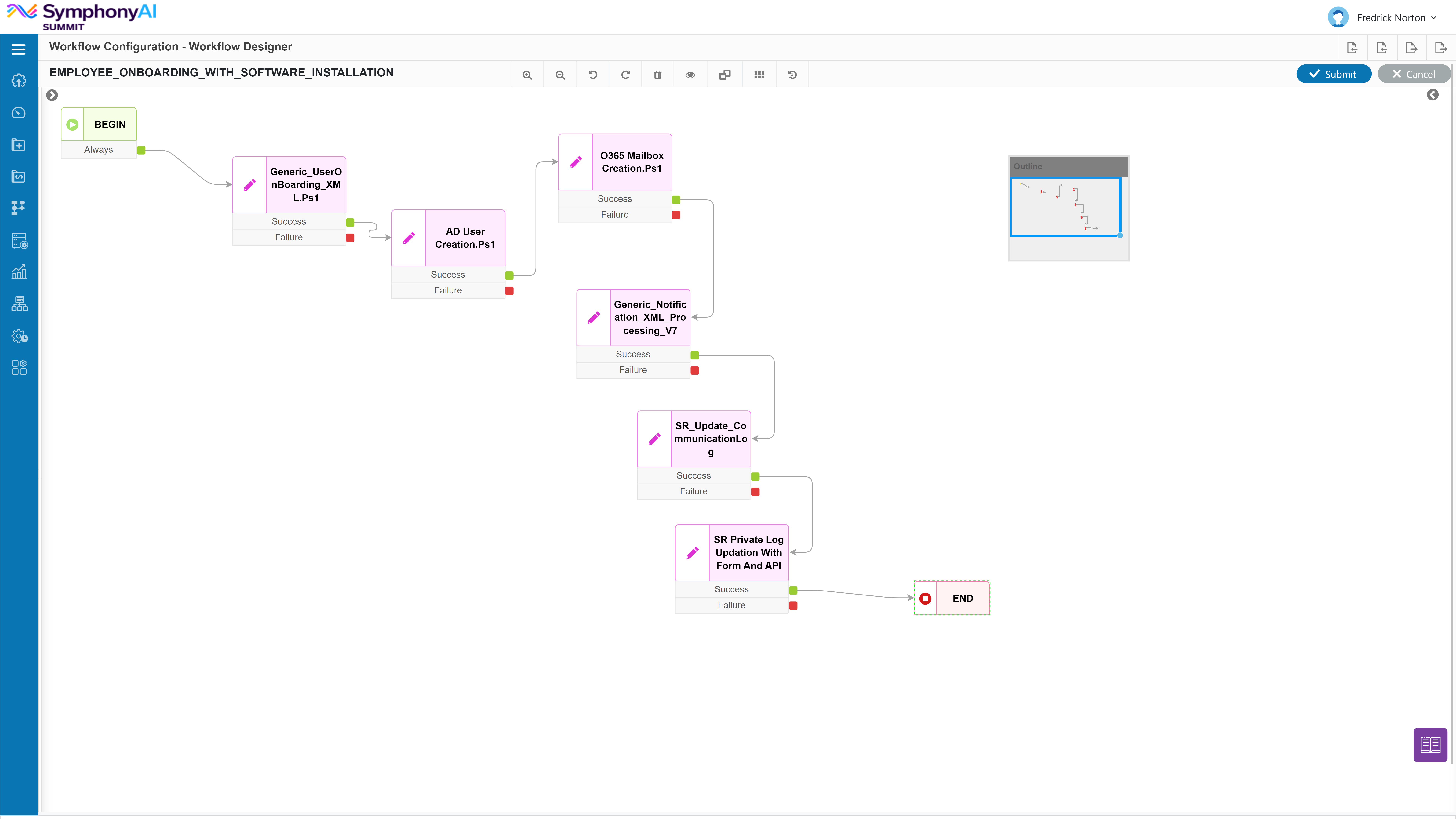Edit the AD User Creation.Ps1 pencil icon
The image size is (1456, 819).
point(409,238)
